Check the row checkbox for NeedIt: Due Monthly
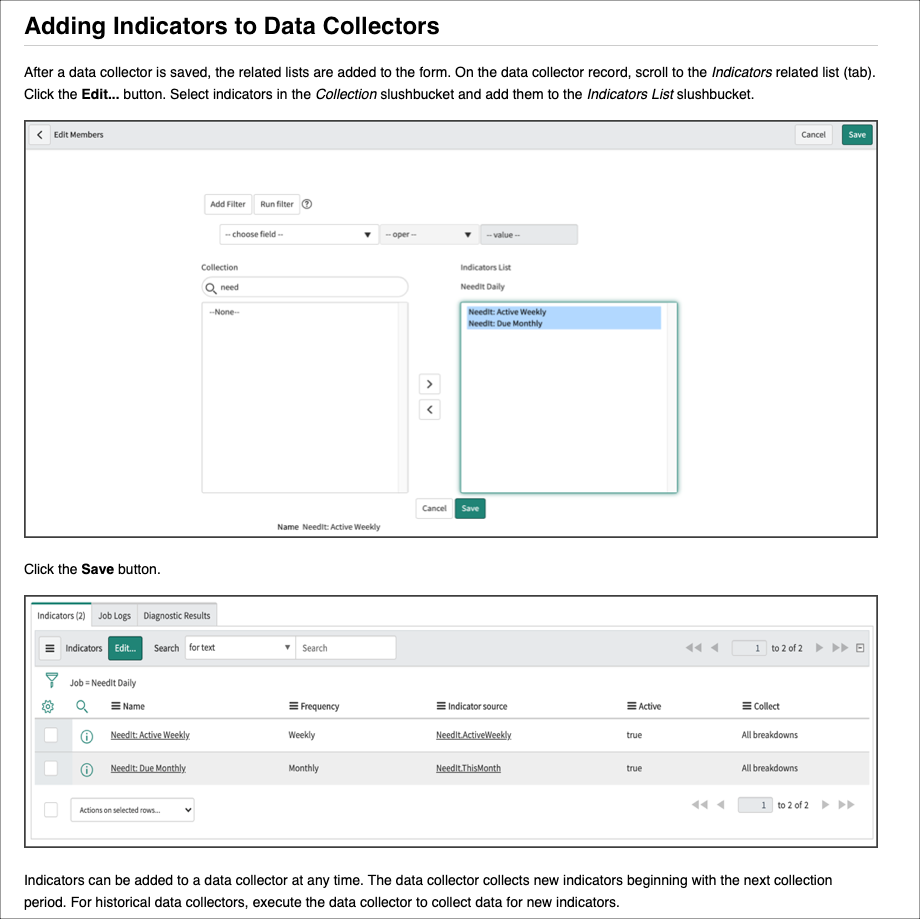The width and height of the screenshot is (920, 919). [51, 768]
